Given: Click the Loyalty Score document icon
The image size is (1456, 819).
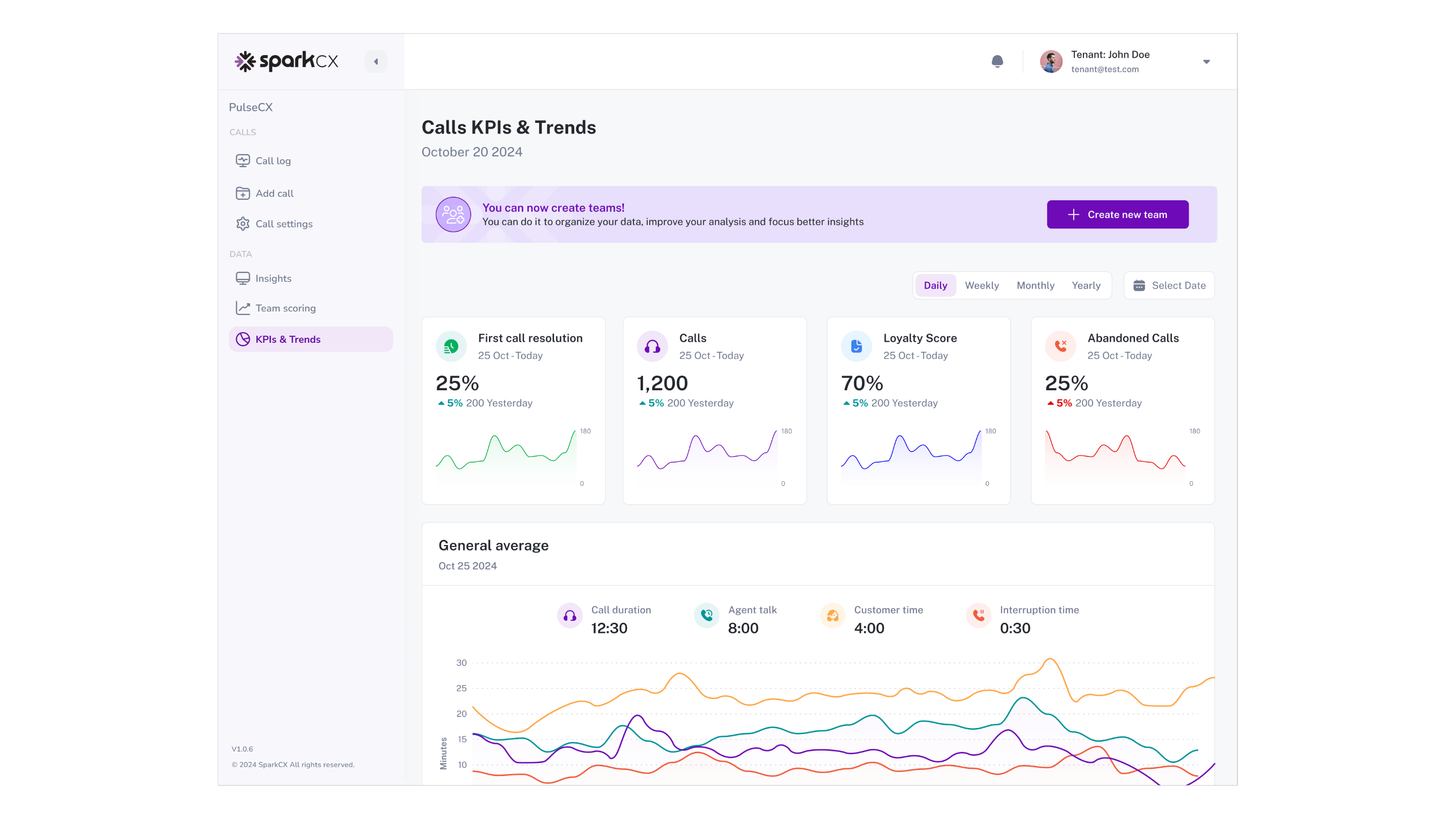Looking at the screenshot, I should click(856, 346).
